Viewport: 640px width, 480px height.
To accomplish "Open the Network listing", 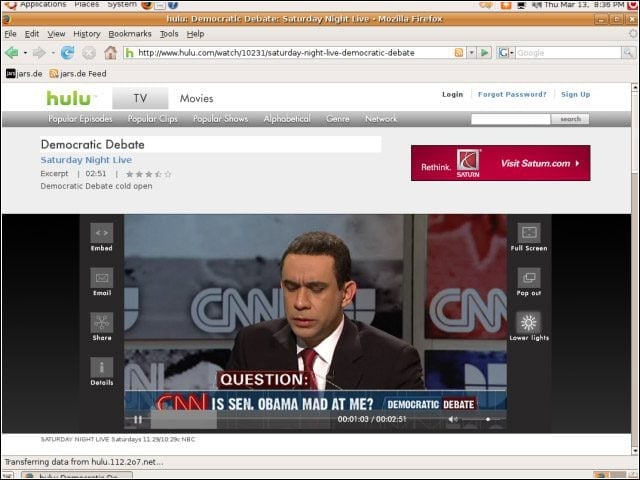I will tap(381, 119).
